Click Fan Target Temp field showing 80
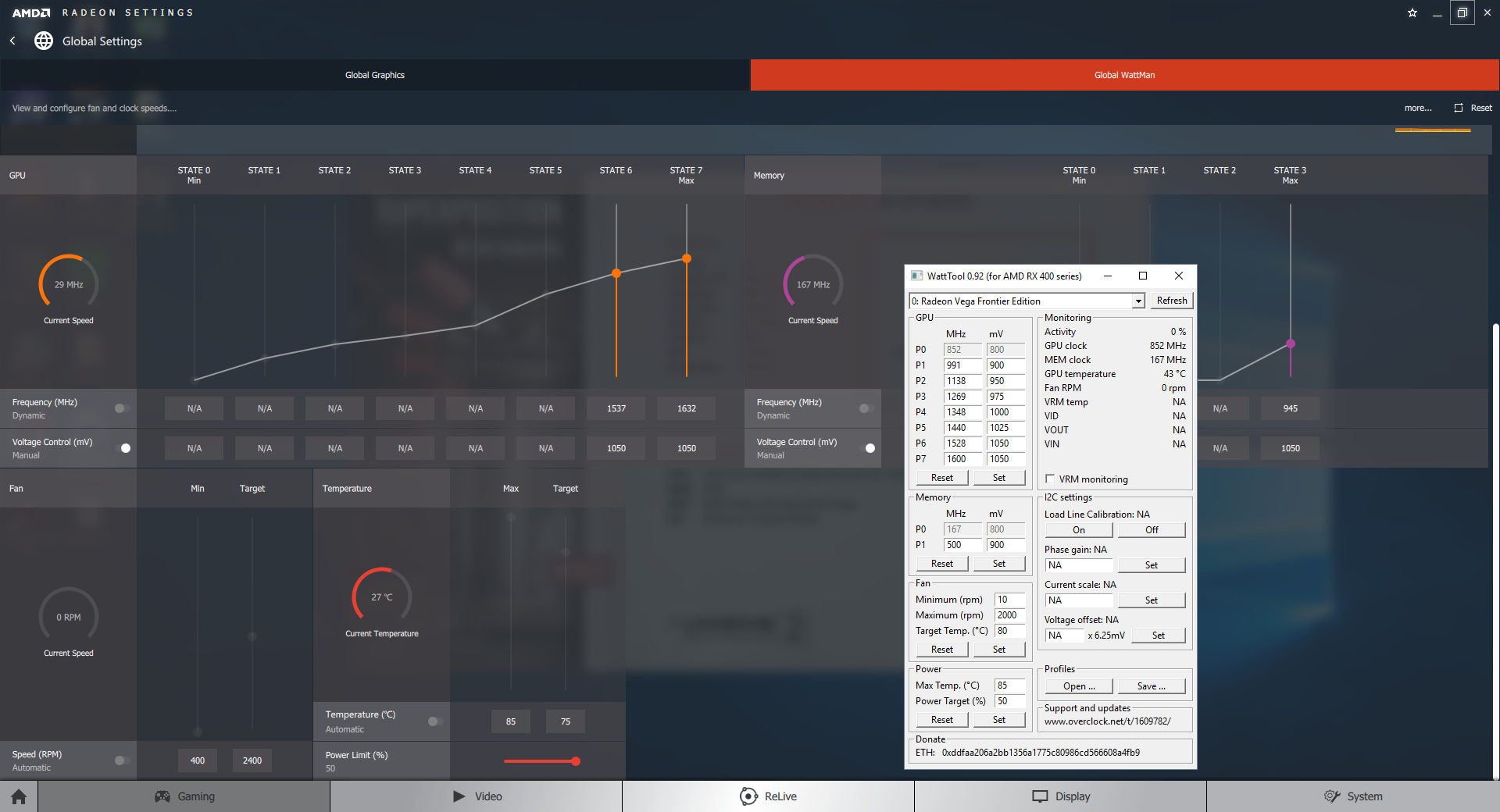Screen dimensions: 1500x812 [x=1009, y=631]
